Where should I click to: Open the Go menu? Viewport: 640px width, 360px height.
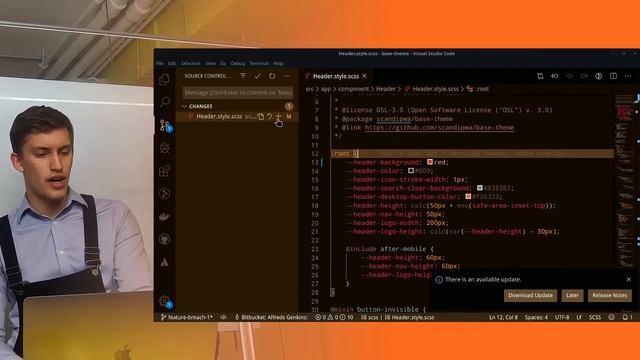[223, 64]
